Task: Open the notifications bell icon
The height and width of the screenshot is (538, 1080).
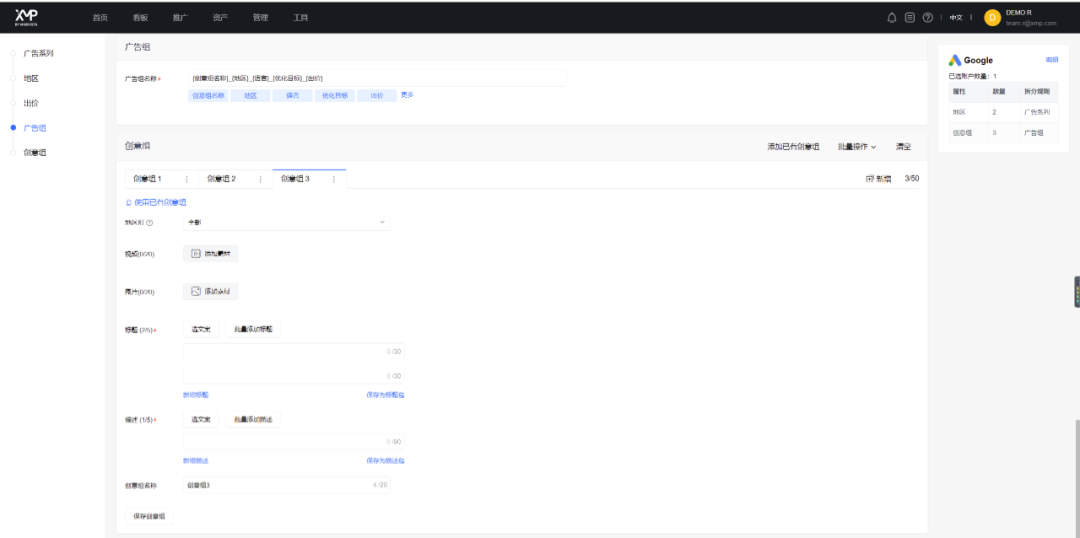Action: tap(891, 18)
